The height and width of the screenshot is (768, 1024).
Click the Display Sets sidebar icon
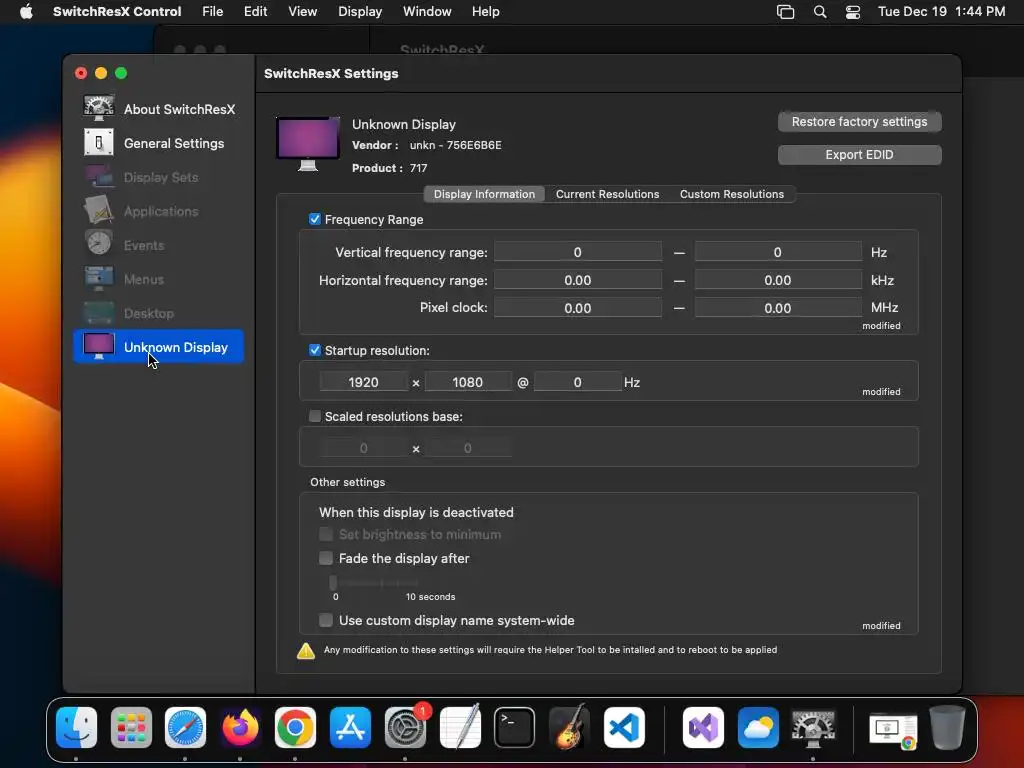pos(99,176)
